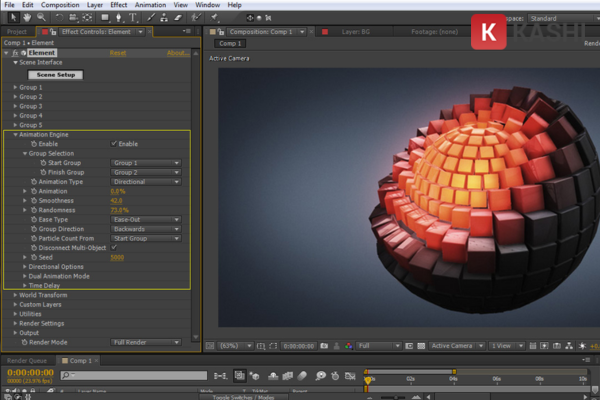Click the timeline zoom slider
This screenshot has width=600, height=400.
(396, 397)
